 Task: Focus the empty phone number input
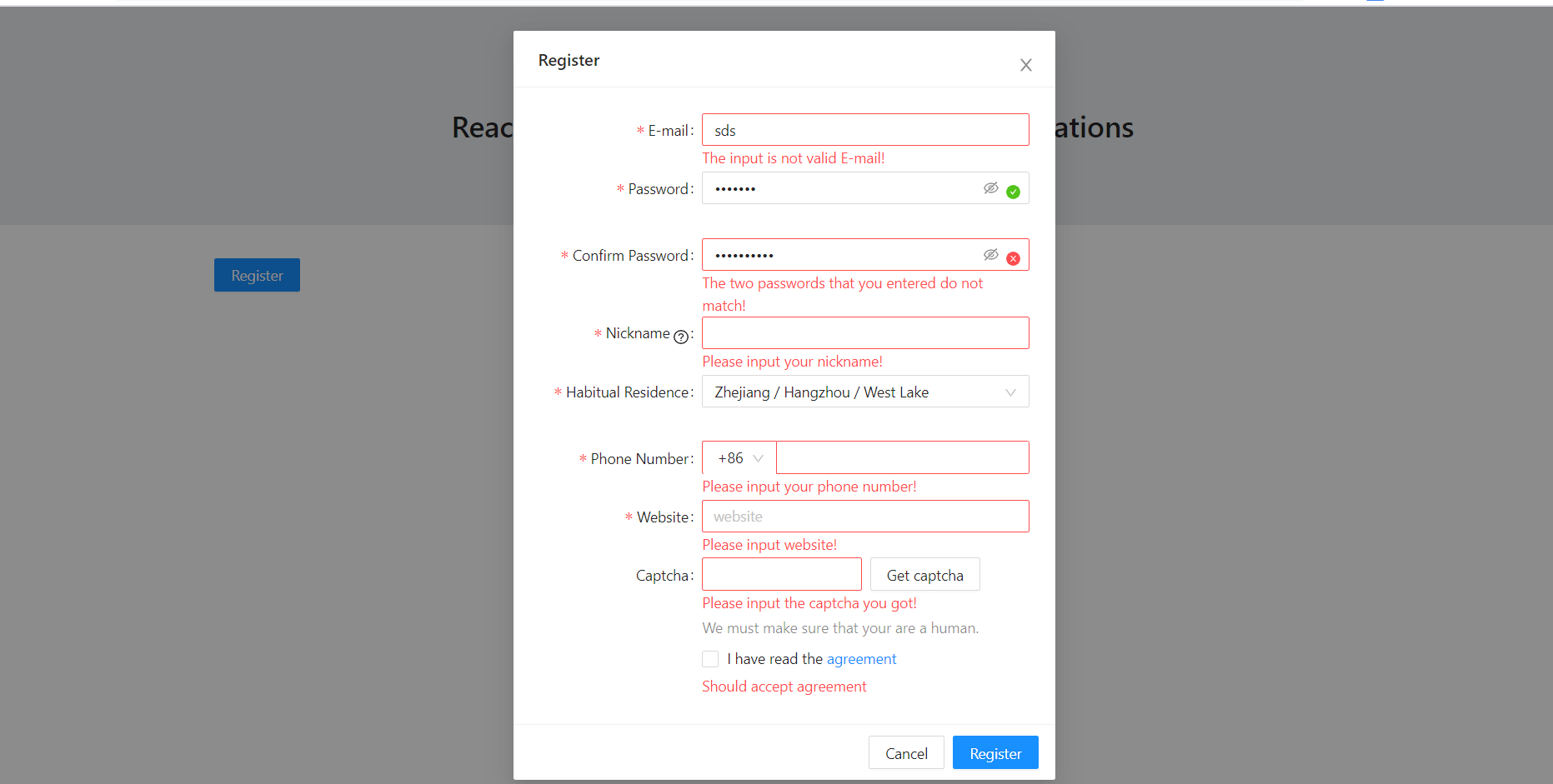(x=902, y=457)
